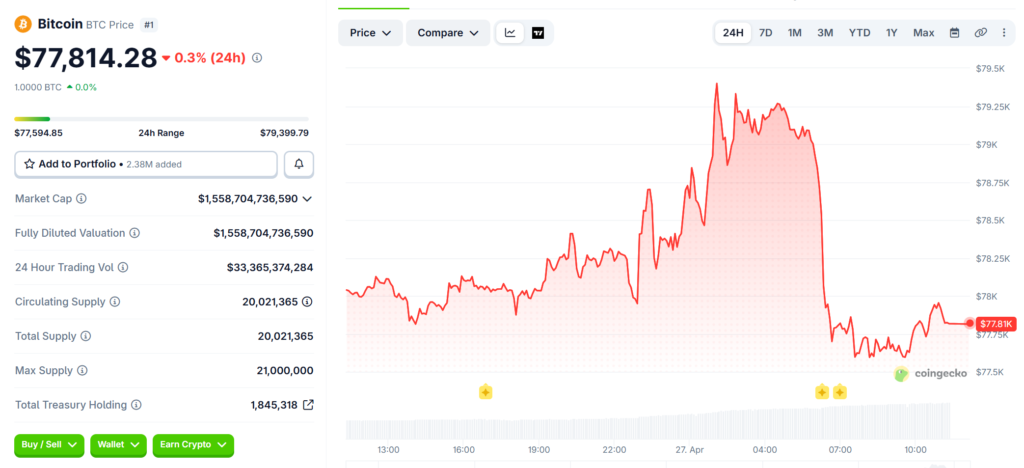
Task: Click Add to Portfolio button
Action: coord(146,164)
